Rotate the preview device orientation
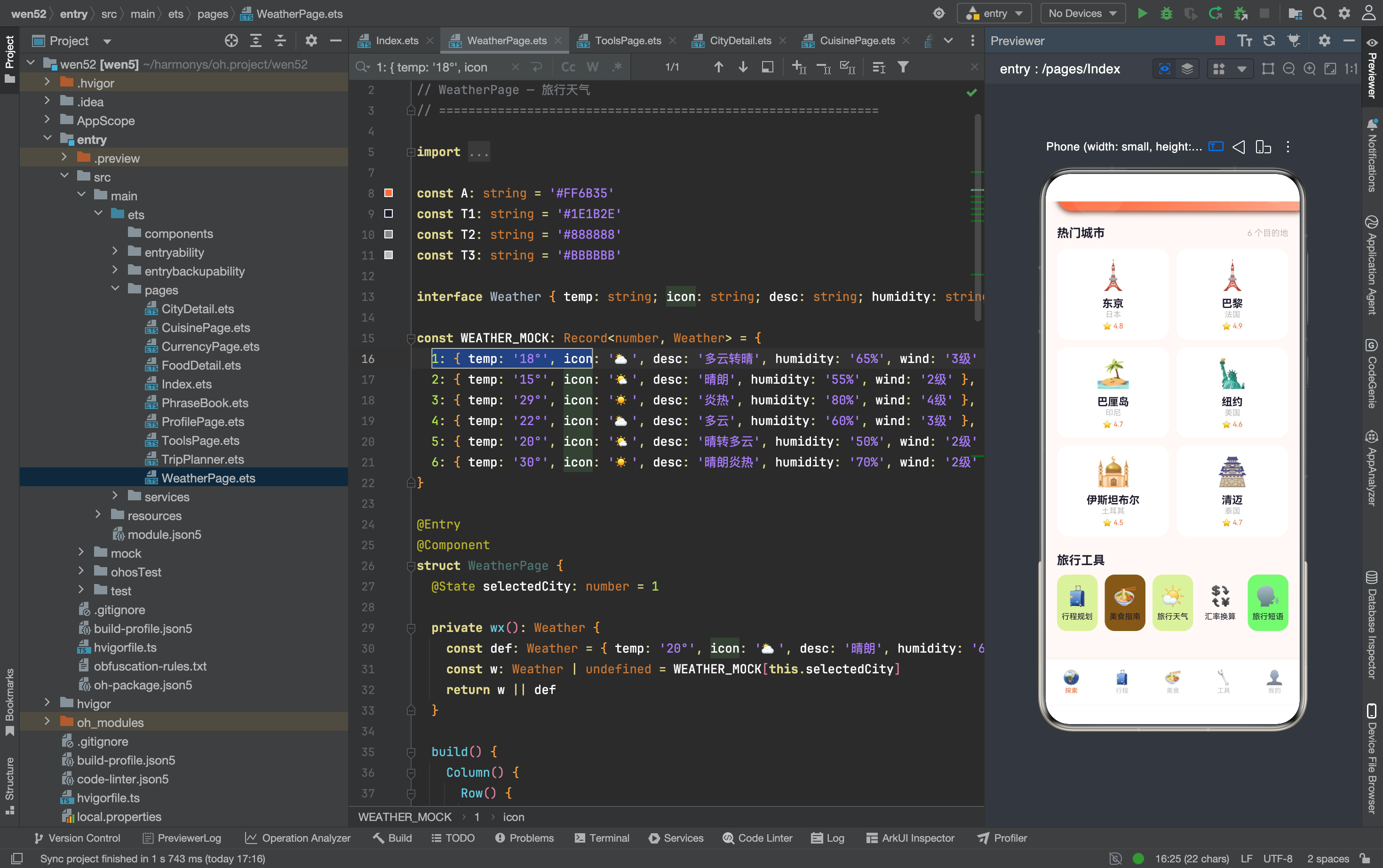 point(1263,147)
